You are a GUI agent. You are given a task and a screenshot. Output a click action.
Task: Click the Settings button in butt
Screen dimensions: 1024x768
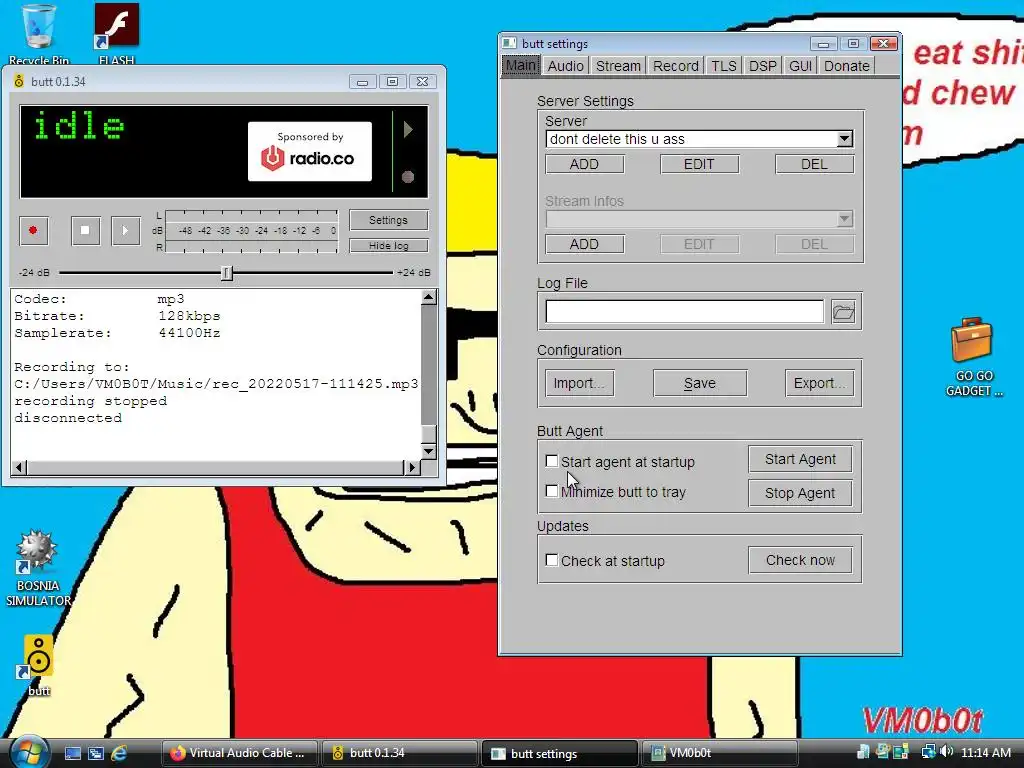click(389, 220)
